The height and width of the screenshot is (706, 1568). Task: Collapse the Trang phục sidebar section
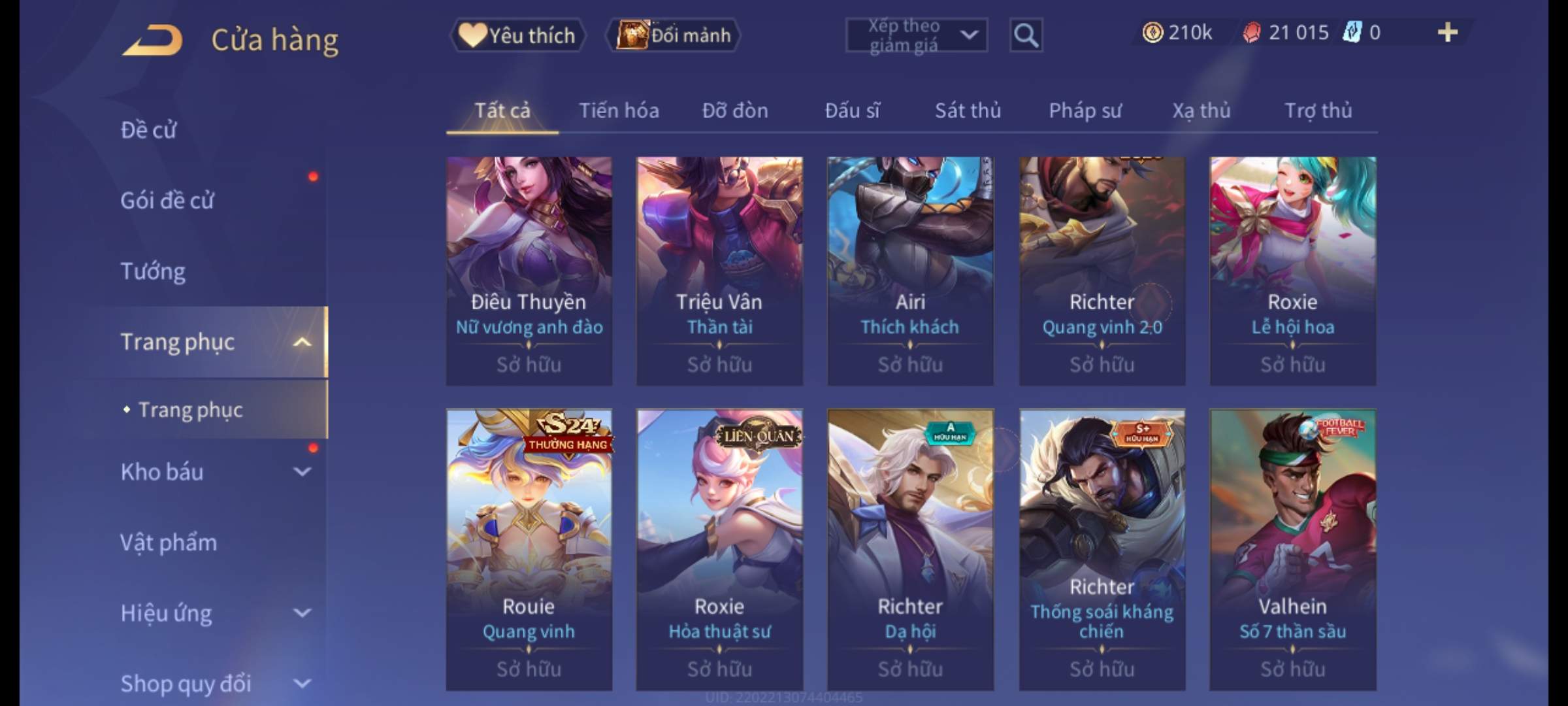(302, 342)
